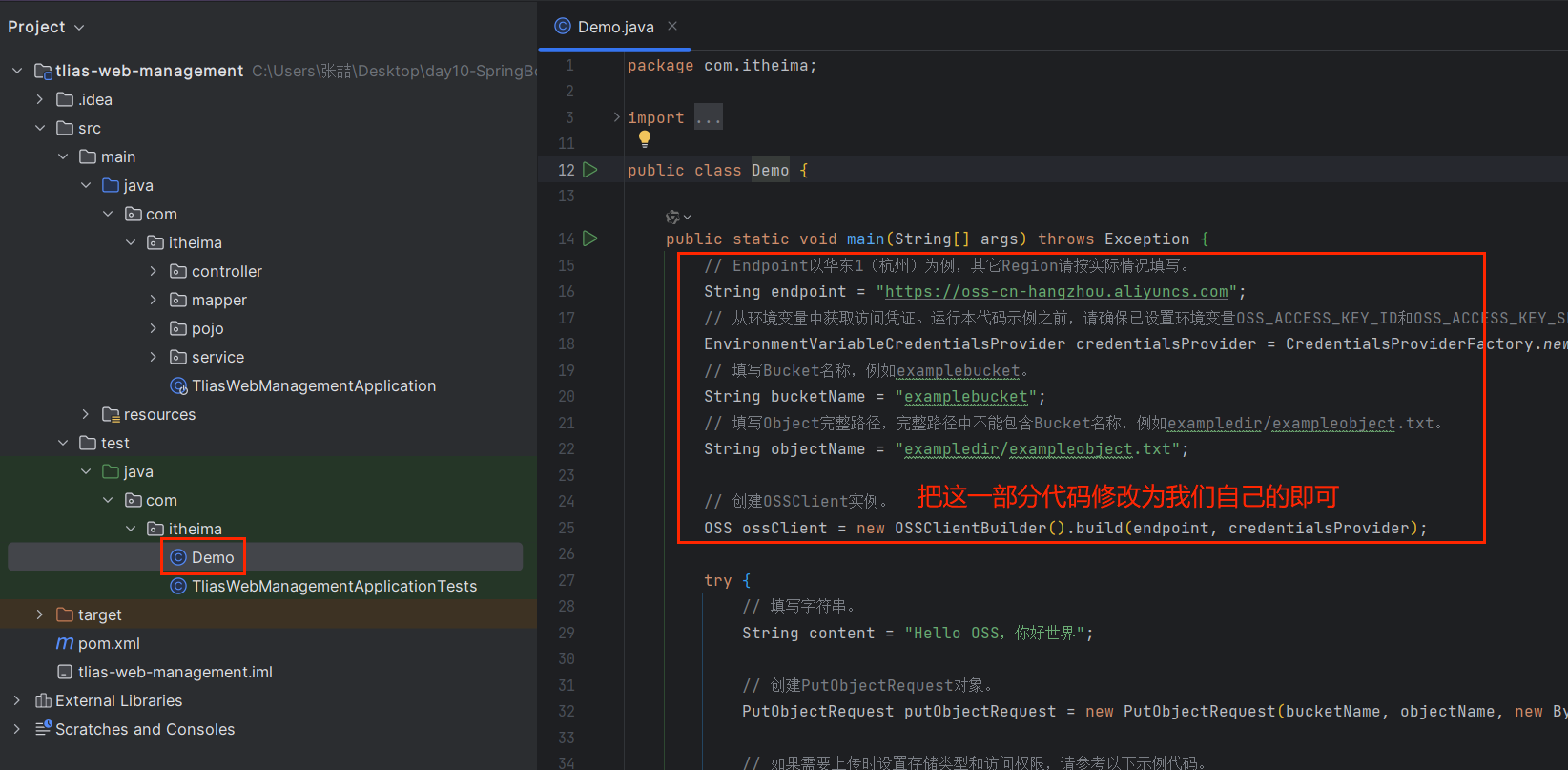This screenshot has width=1568, height=770.
Task: Expand the mapper package
Action: point(154,300)
